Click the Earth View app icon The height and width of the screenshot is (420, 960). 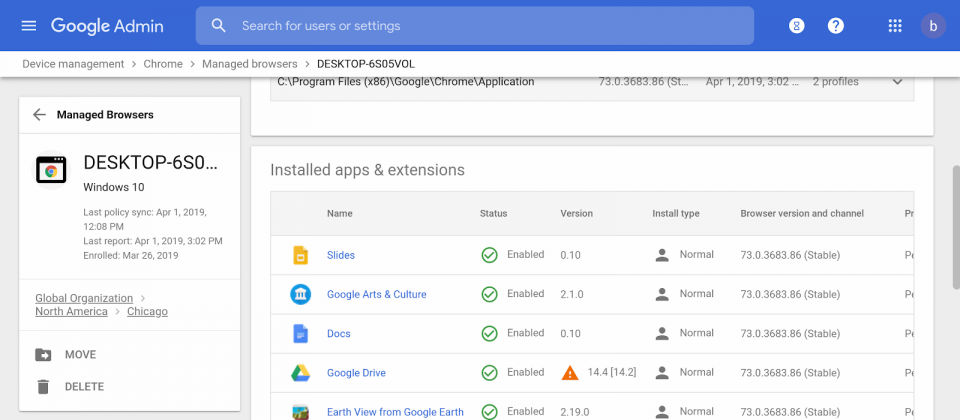pyautogui.click(x=300, y=411)
